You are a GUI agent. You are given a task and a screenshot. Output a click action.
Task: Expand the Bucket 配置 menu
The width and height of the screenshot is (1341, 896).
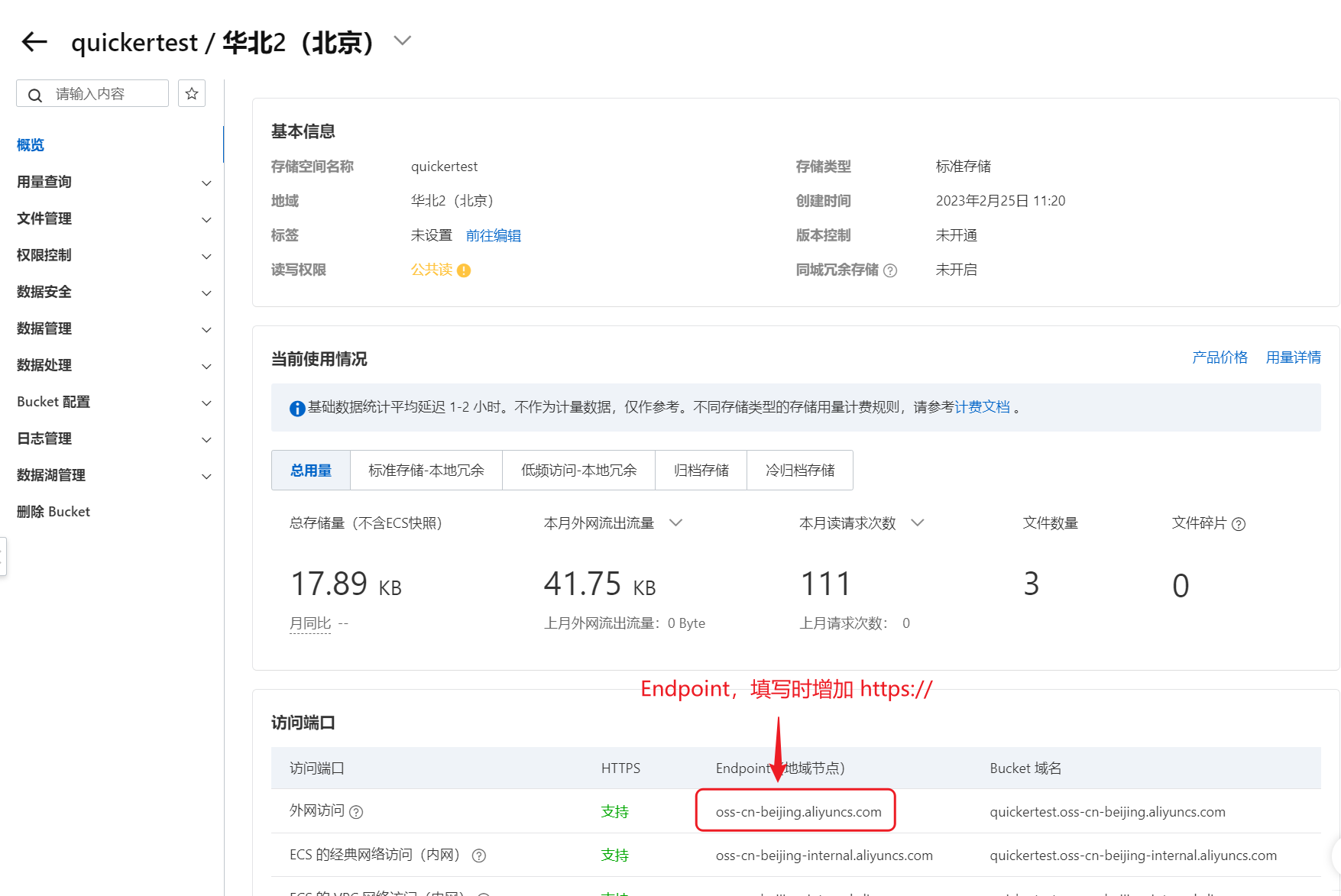113,402
